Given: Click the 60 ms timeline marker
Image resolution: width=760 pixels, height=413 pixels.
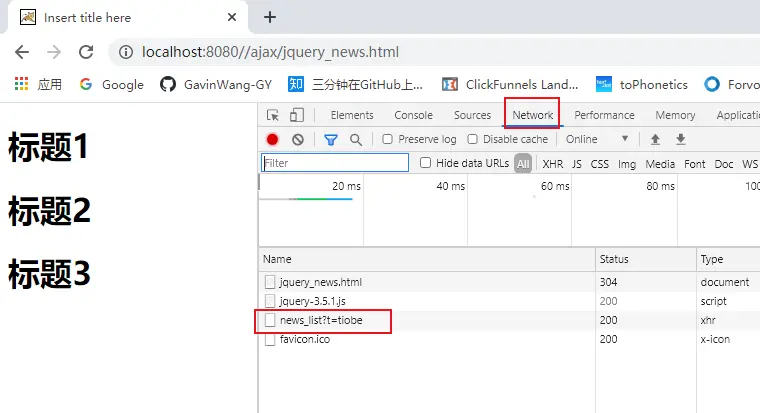Looking at the screenshot, I should [555, 186].
